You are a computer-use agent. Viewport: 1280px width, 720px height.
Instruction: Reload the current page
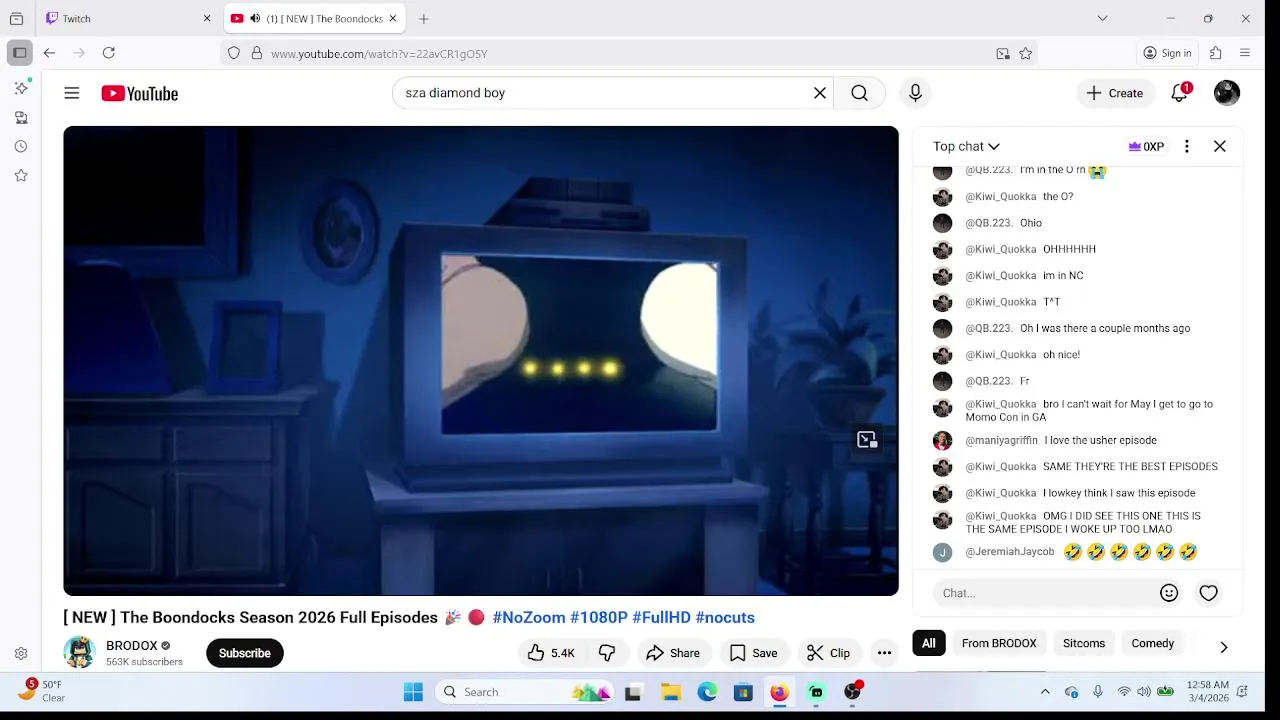click(x=109, y=53)
